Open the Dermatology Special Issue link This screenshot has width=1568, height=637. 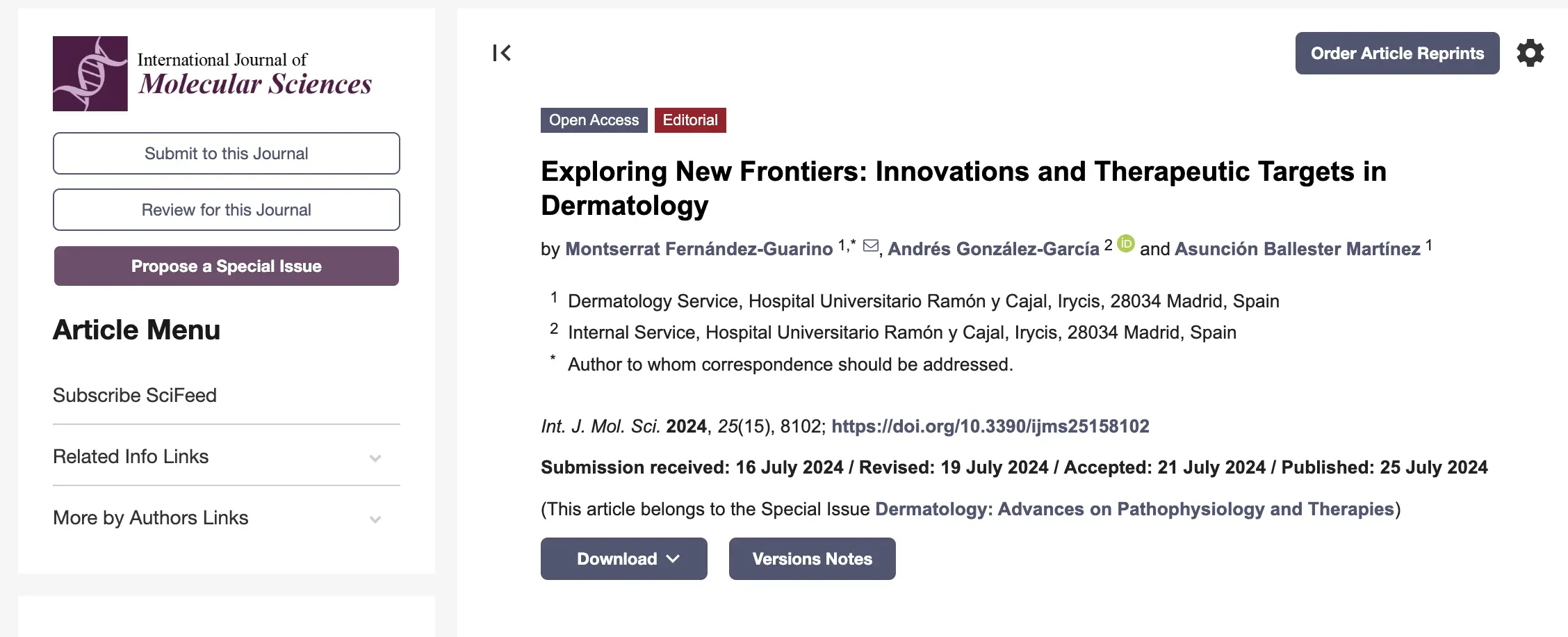coord(1134,509)
